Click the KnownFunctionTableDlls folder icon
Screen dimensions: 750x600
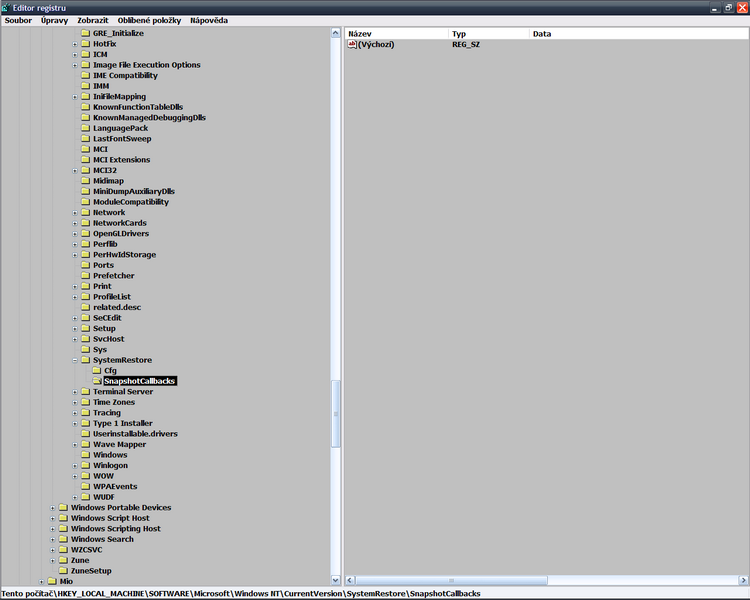tap(86, 107)
